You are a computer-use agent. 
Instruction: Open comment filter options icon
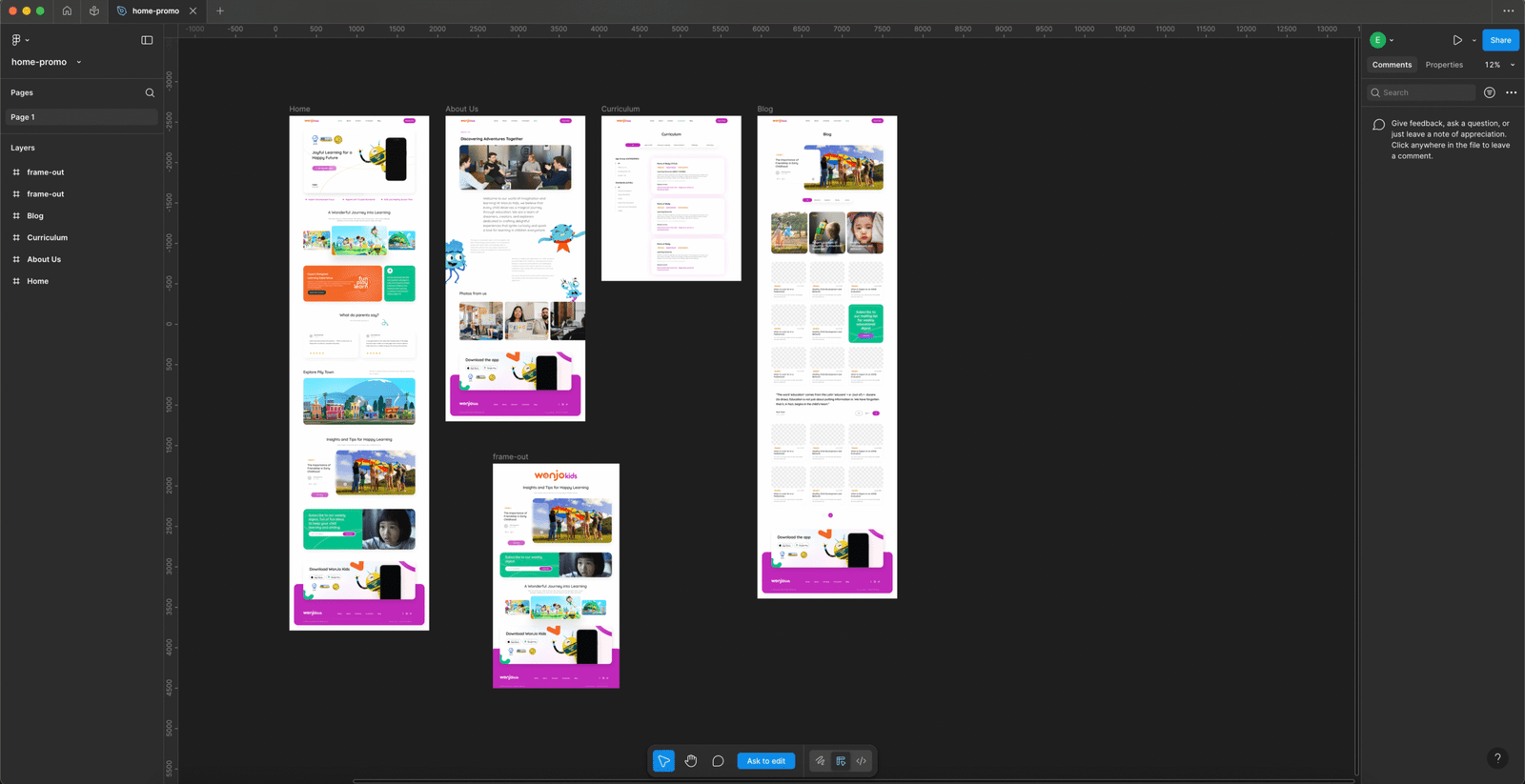[1490, 92]
